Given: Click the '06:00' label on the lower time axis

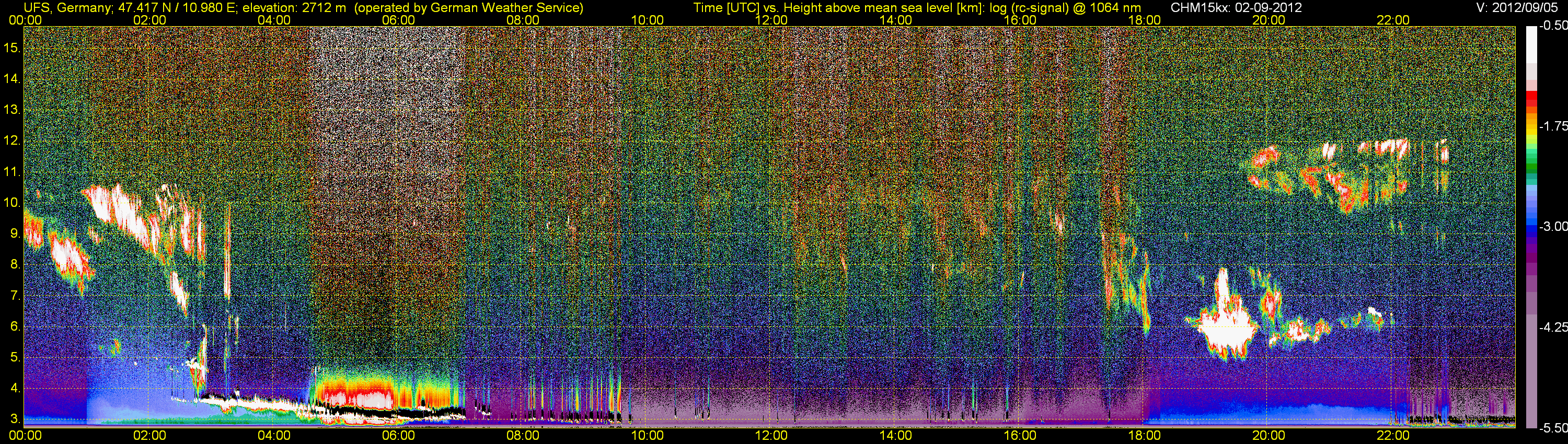Looking at the screenshot, I should [399, 436].
